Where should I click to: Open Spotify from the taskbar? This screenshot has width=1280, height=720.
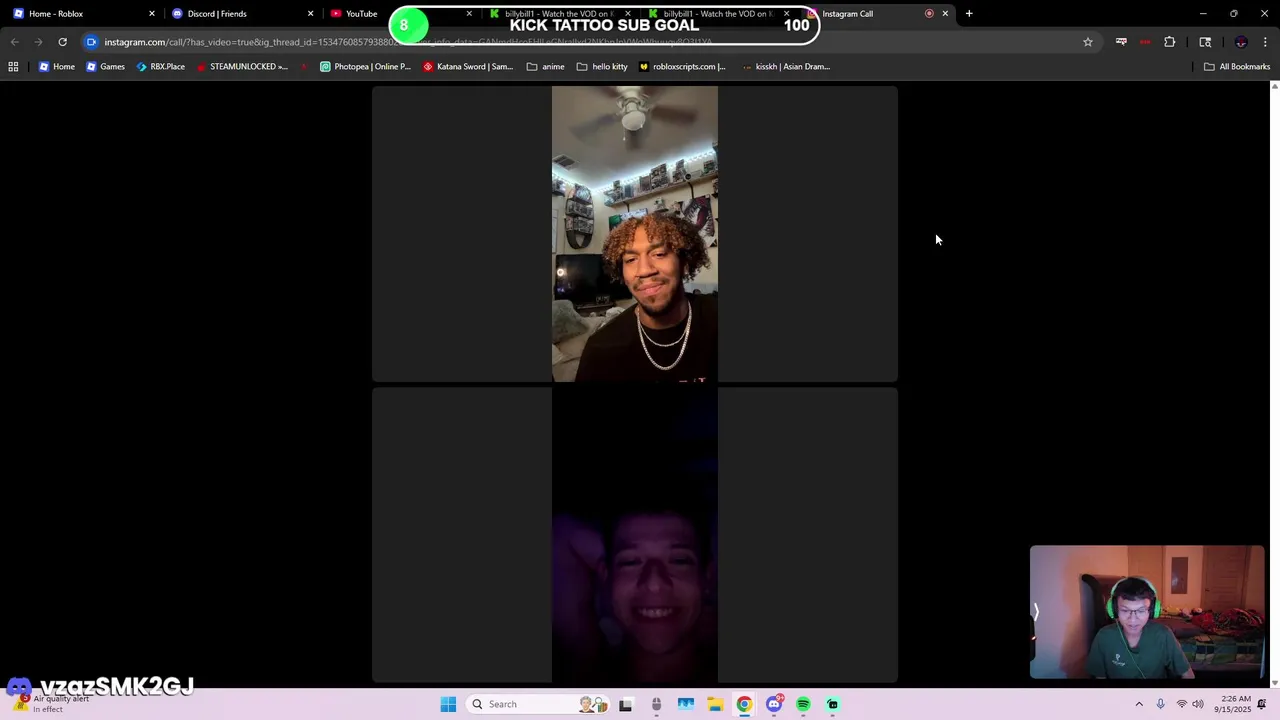pyautogui.click(x=803, y=704)
